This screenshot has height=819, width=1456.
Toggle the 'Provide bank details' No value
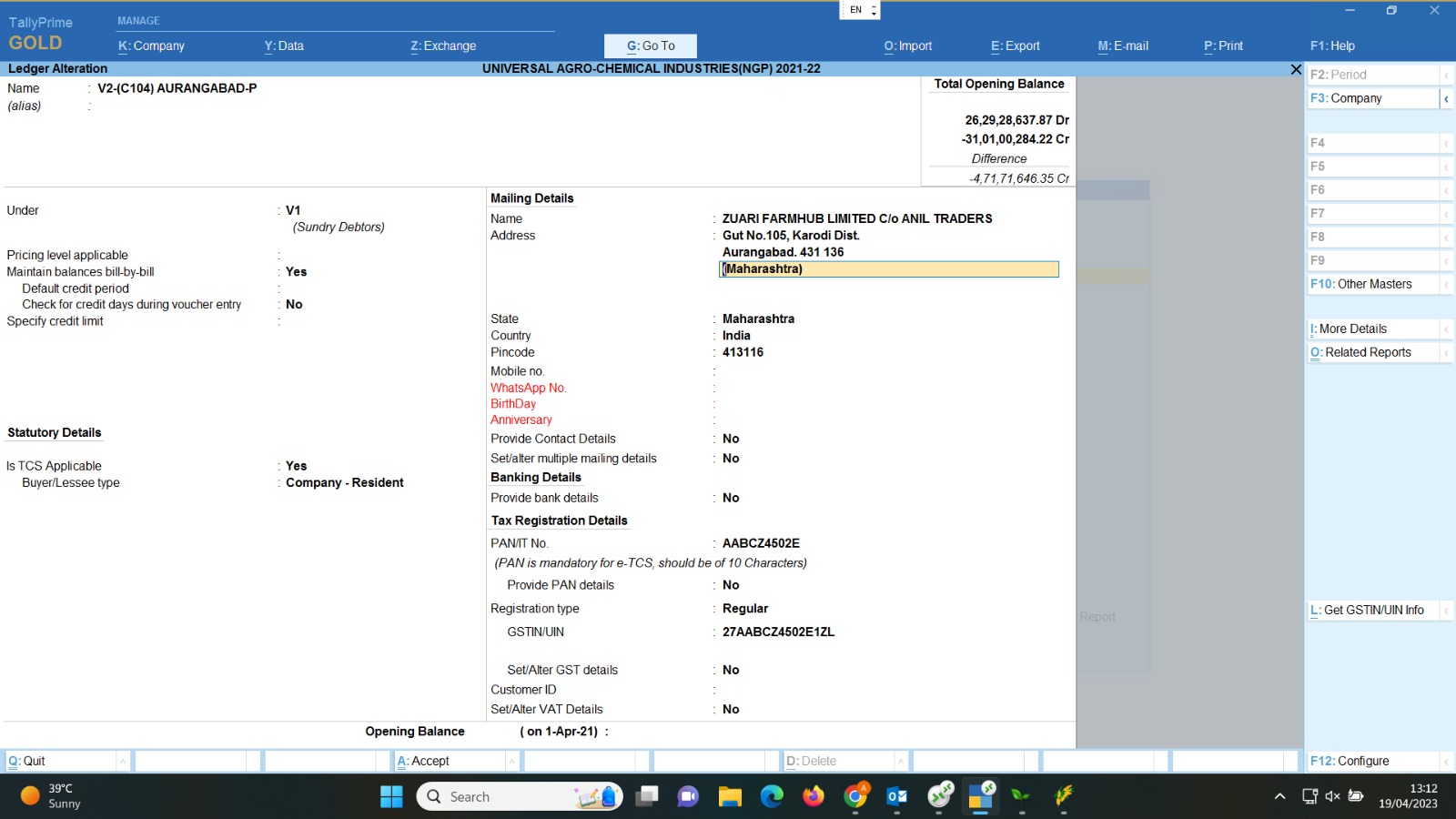(x=731, y=498)
